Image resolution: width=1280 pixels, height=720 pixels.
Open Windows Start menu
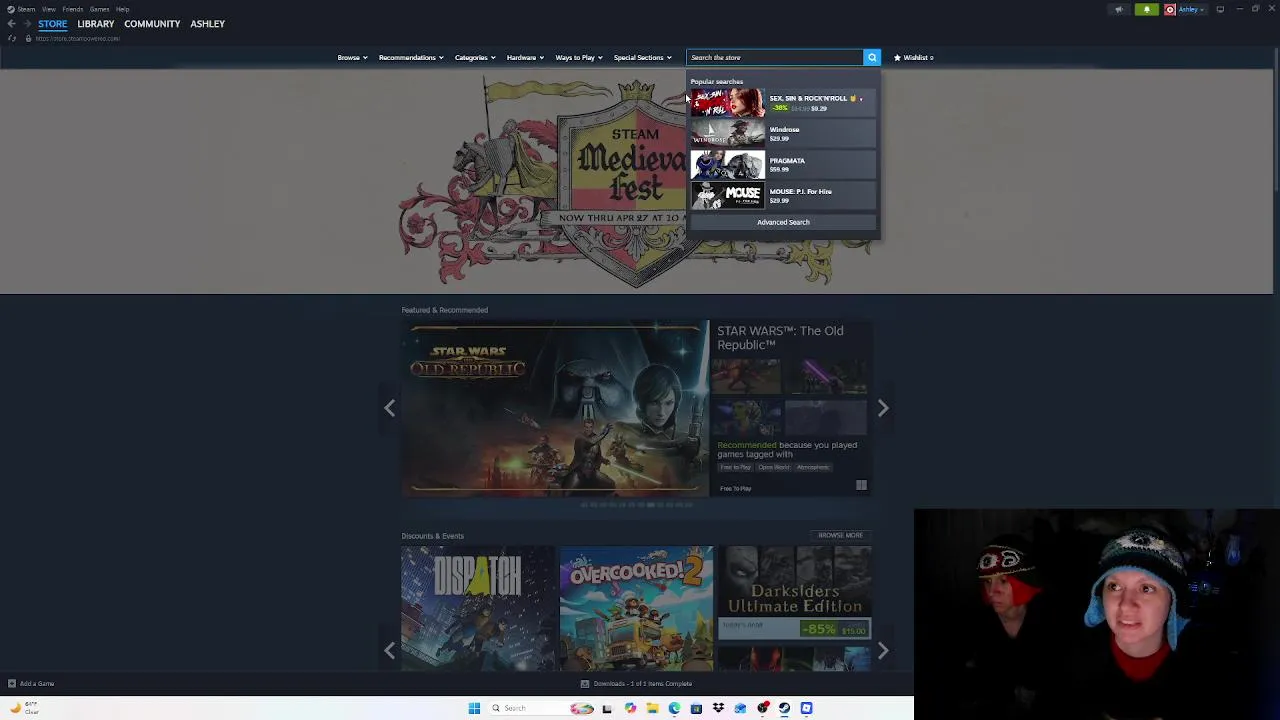coord(474,708)
